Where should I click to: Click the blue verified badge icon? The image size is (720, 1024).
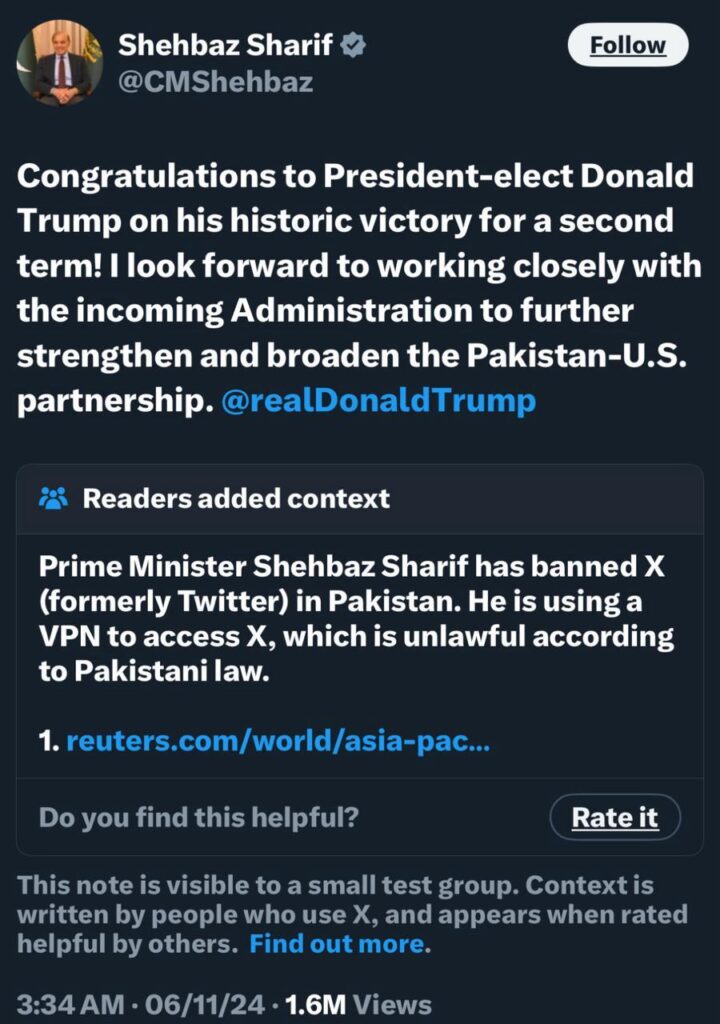(354, 45)
